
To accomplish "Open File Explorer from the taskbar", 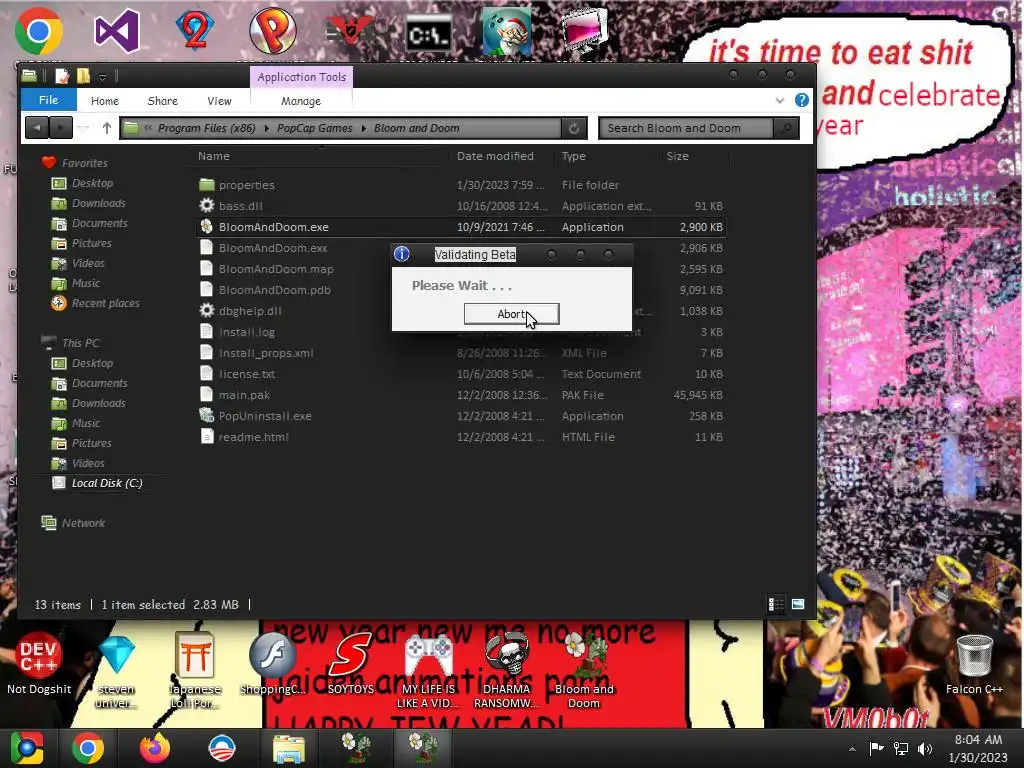I will pos(289,748).
